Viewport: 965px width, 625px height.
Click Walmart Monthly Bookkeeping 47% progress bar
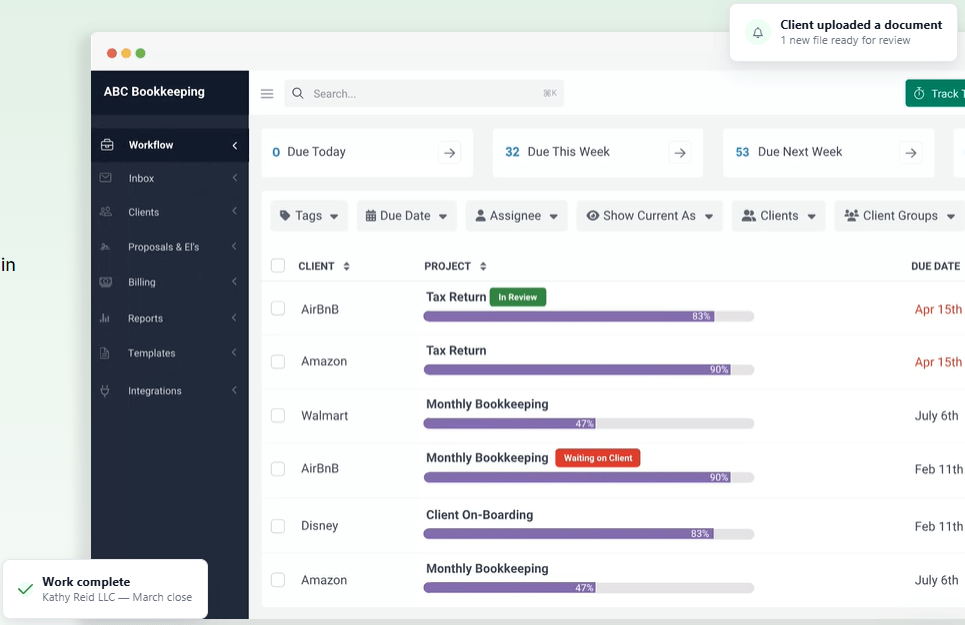pyautogui.click(x=588, y=423)
